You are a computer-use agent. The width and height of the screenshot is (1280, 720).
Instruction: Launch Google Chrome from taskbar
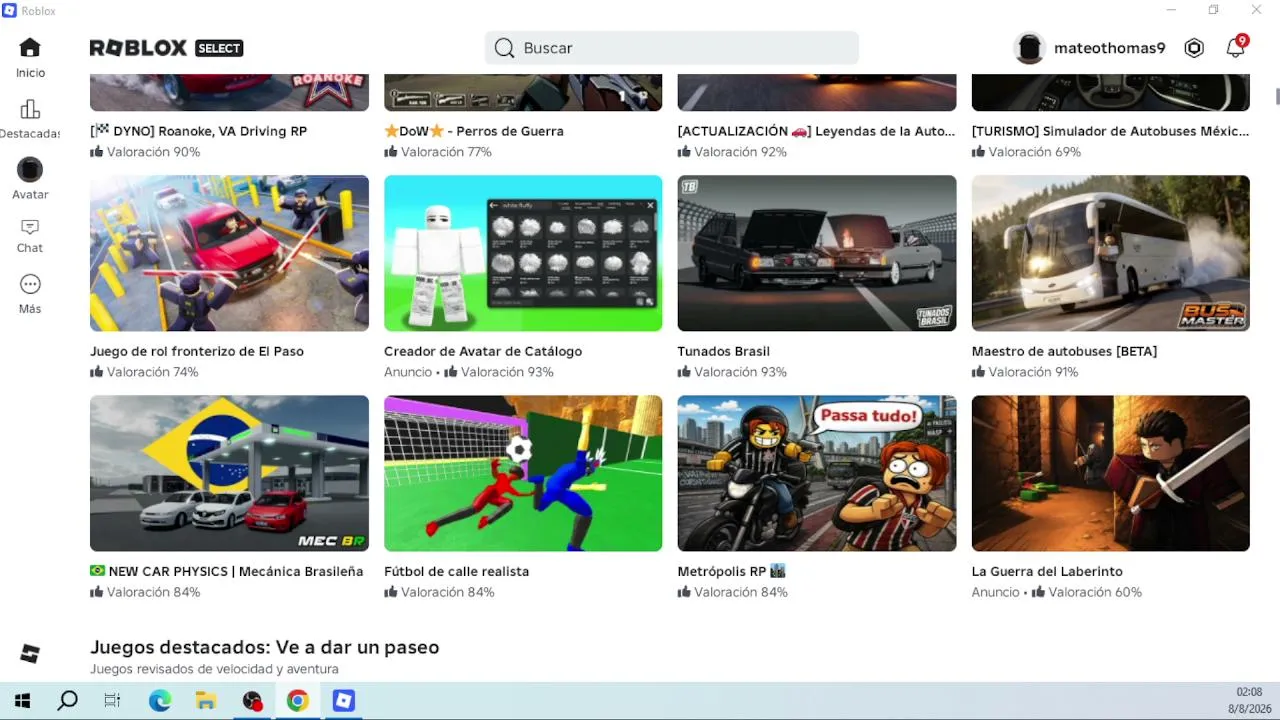[297, 701]
